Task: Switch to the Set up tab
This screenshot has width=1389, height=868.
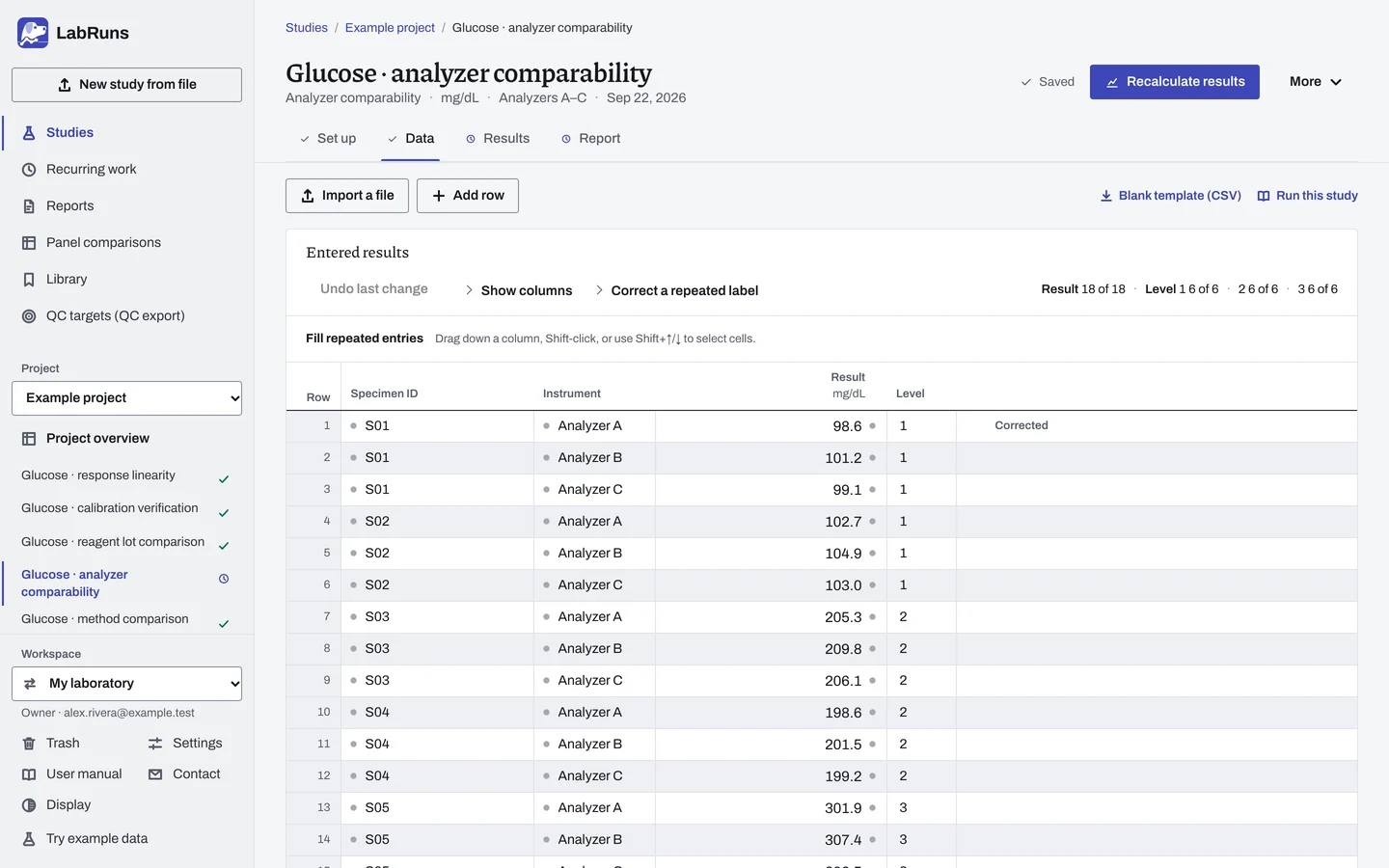Action: click(x=328, y=139)
